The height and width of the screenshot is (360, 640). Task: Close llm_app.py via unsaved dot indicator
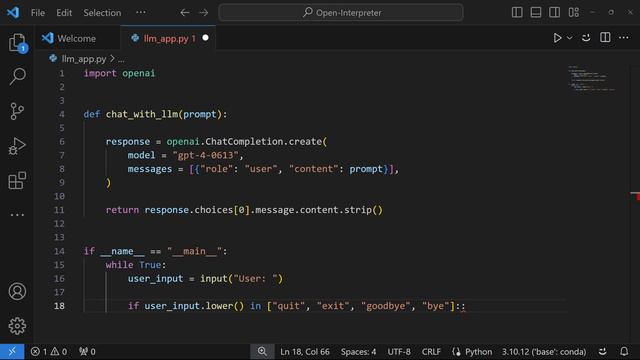[x=205, y=38]
